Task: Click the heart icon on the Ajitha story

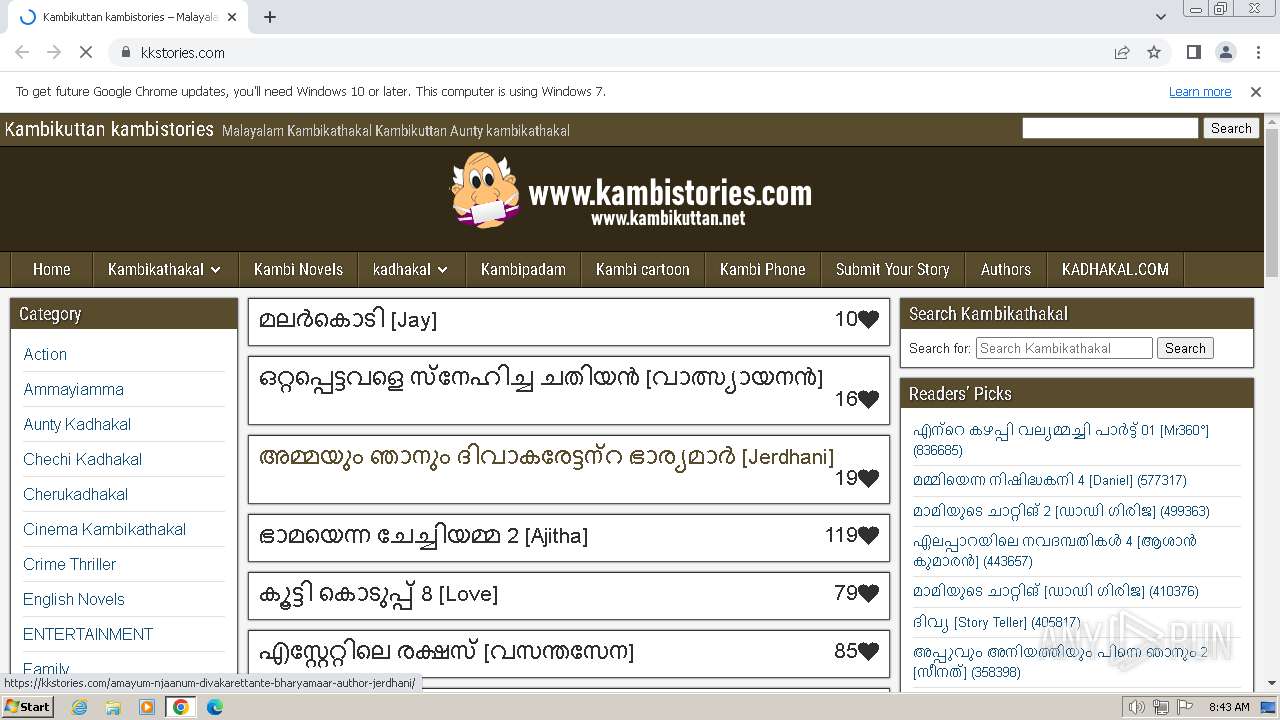Action: 868,535
